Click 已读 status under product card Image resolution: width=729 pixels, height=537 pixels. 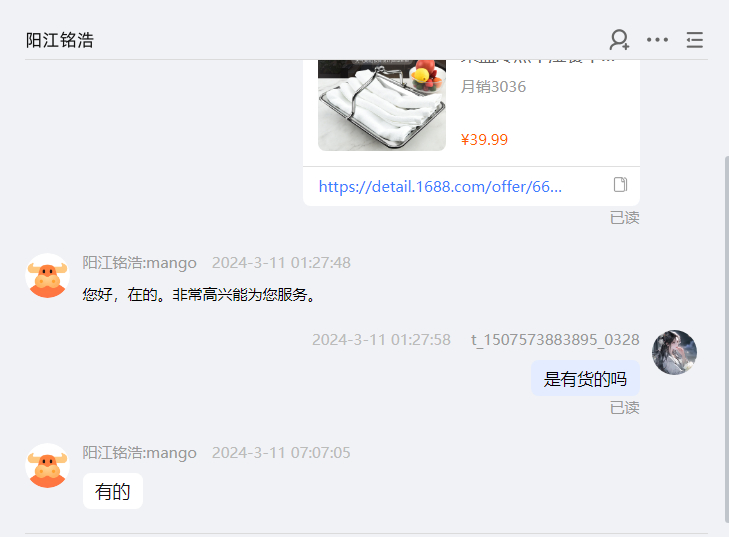click(624, 218)
